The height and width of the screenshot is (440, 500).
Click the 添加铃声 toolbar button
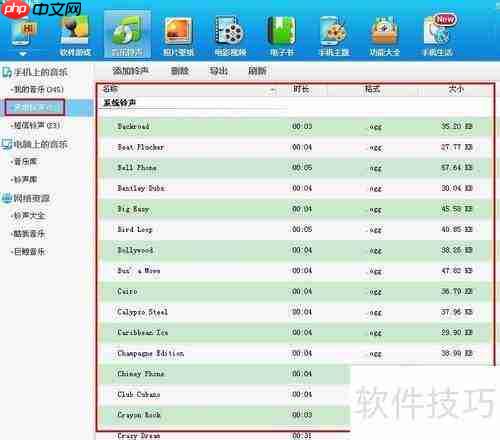point(130,71)
